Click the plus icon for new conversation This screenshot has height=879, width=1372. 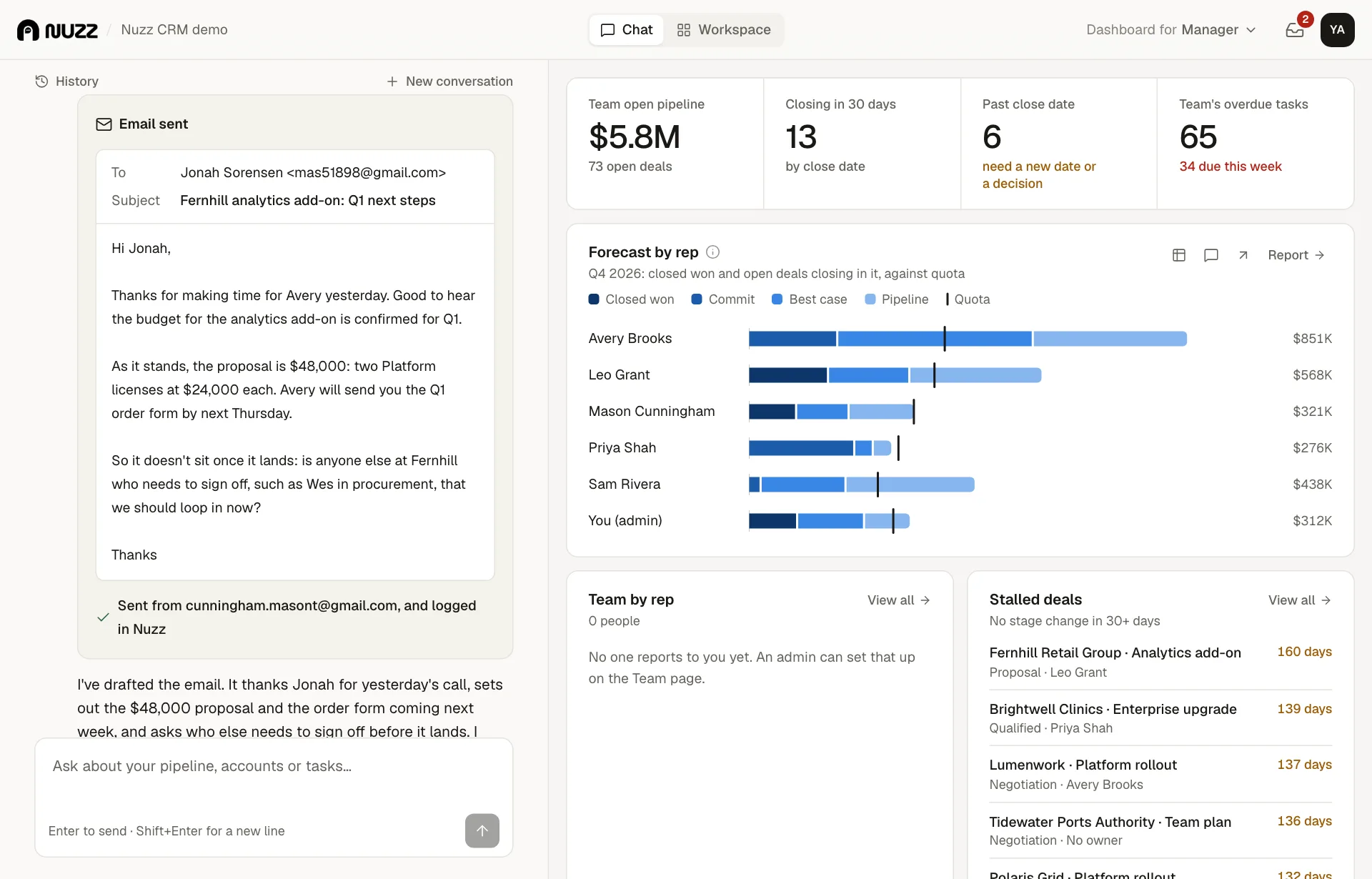coord(392,81)
